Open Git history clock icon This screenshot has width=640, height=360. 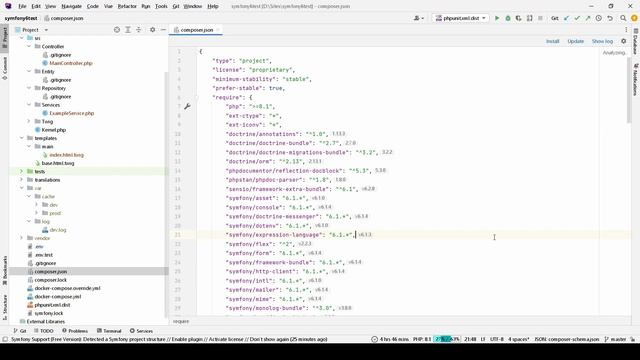(598, 18)
